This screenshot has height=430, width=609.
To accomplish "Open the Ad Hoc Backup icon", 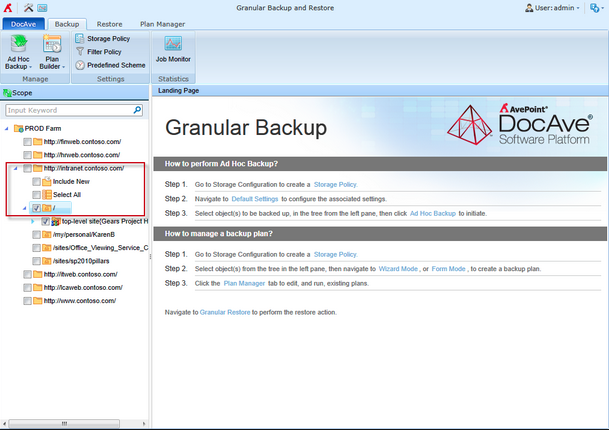I will 18,44.
